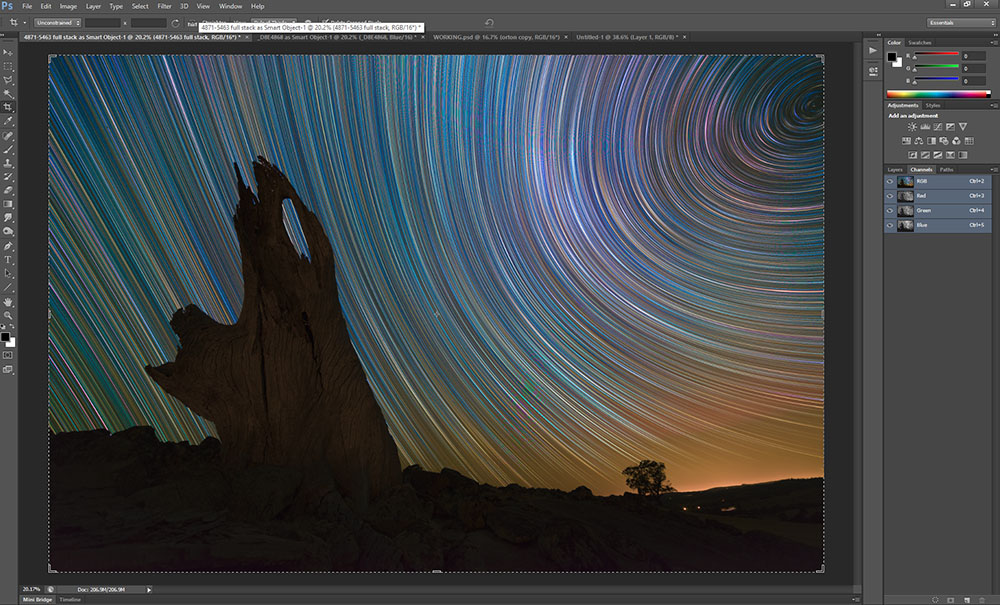The height and width of the screenshot is (605, 1000).
Task: Select the Magic Wand tool
Action: (8, 94)
